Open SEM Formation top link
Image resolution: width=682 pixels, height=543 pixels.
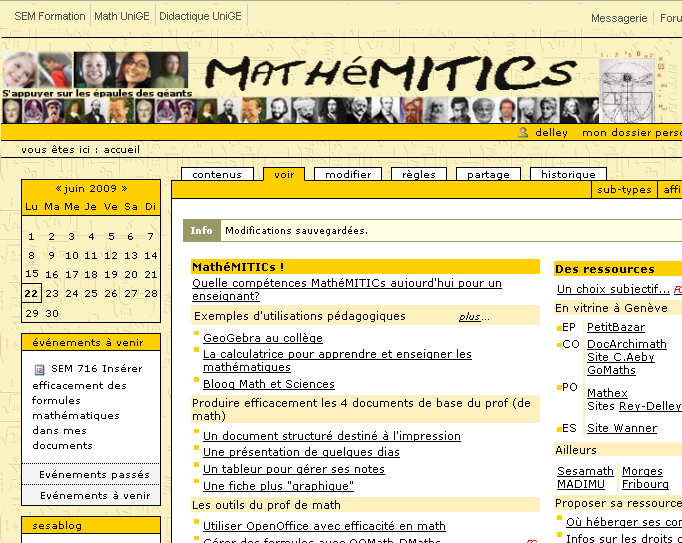(x=50, y=16)
